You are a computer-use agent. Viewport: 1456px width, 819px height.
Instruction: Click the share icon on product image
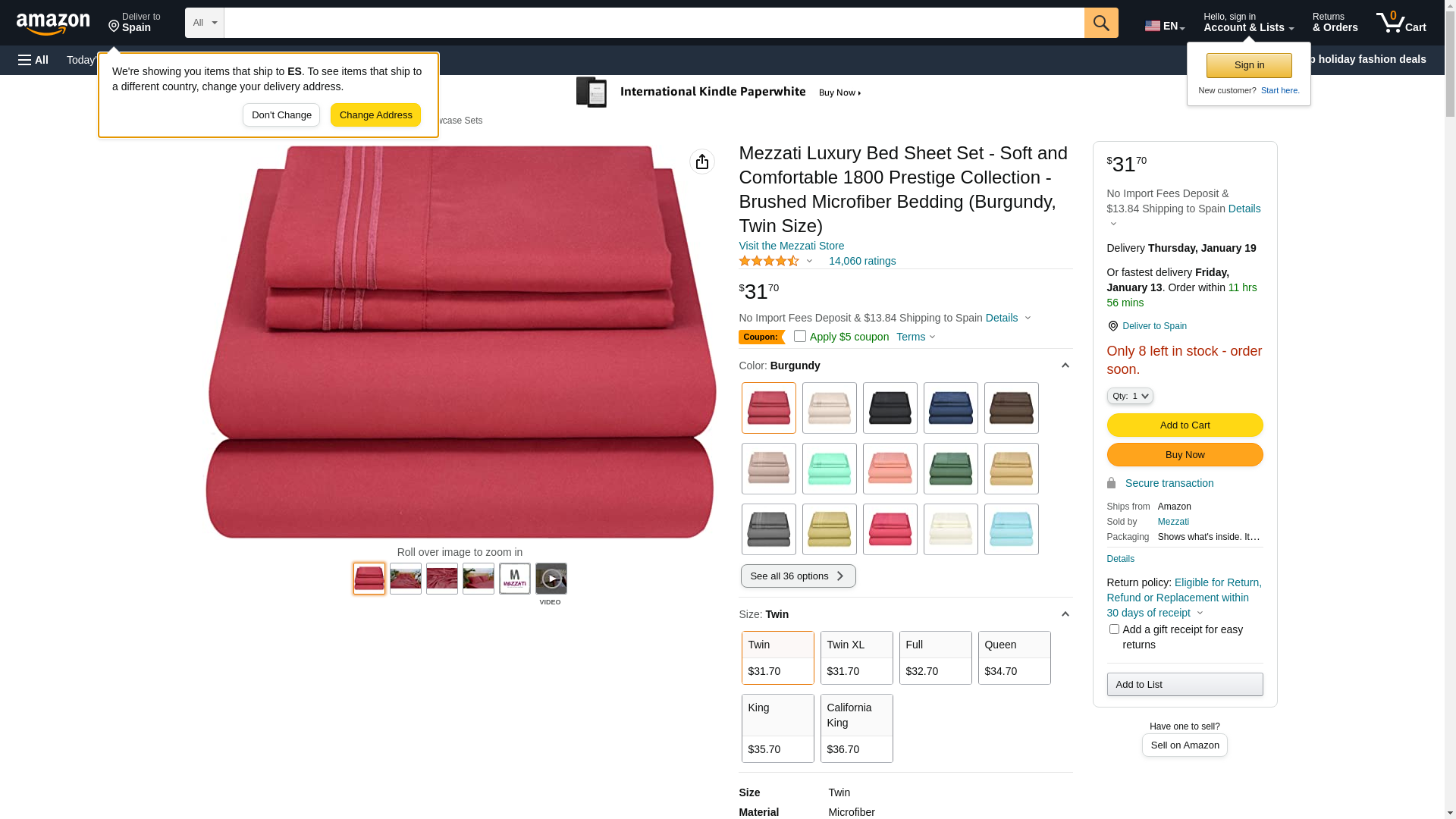tap(702, 162)
